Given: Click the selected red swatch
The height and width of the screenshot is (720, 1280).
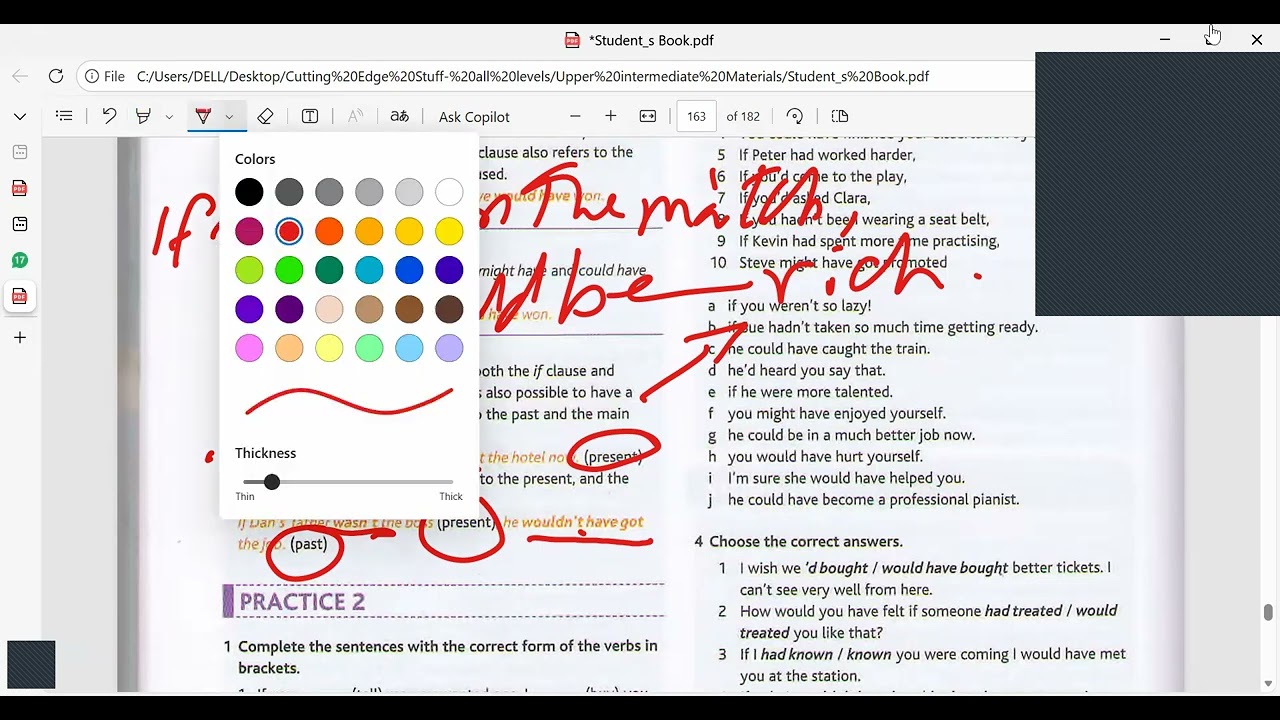Looking at the screenshot, I should (289, 231).
